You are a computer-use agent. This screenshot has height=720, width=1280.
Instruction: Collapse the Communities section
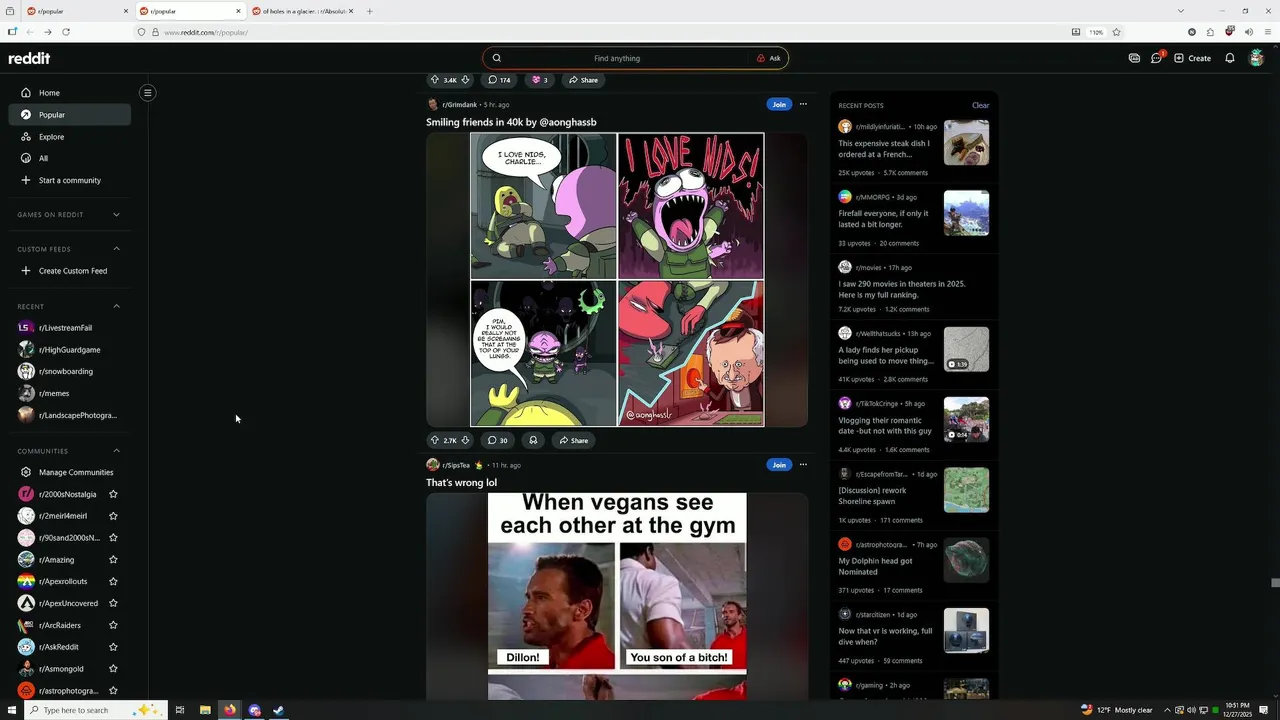[116, 451]
